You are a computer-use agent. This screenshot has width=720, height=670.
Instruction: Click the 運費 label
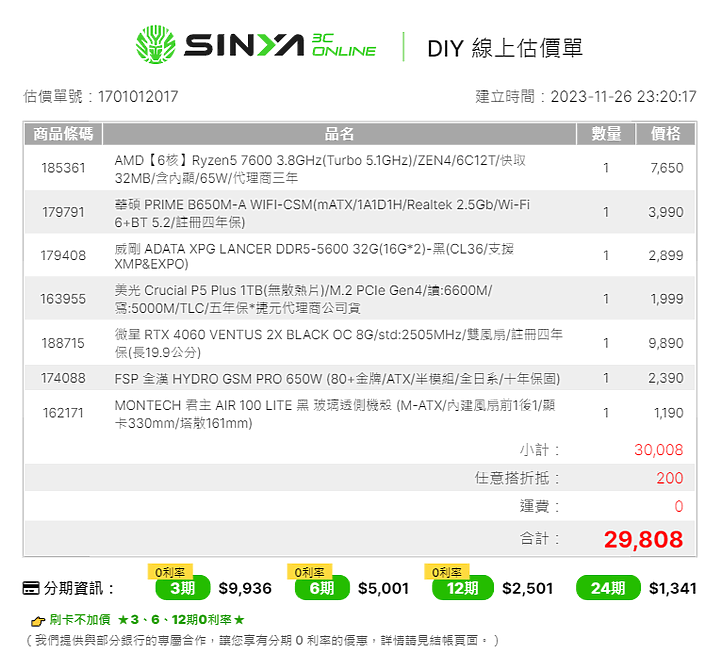(x=540, y=507)
